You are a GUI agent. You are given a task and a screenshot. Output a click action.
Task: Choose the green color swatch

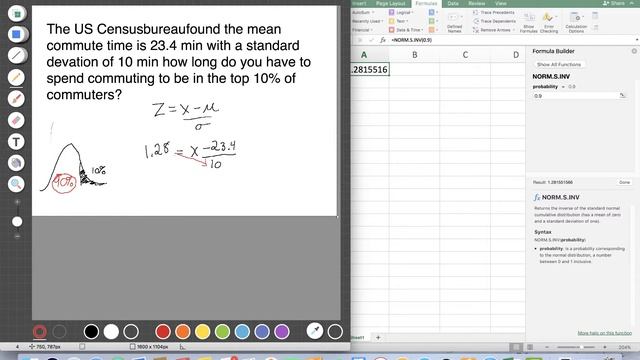222,332
